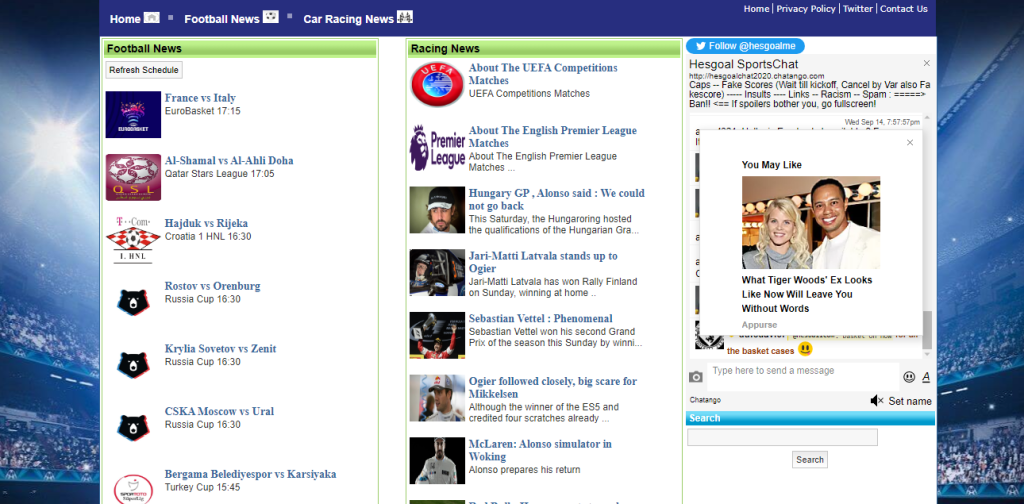The image size is (1024, 504).
Task: Open Jari-Matti Latvala stands up to Ogier
Action: 543,262
